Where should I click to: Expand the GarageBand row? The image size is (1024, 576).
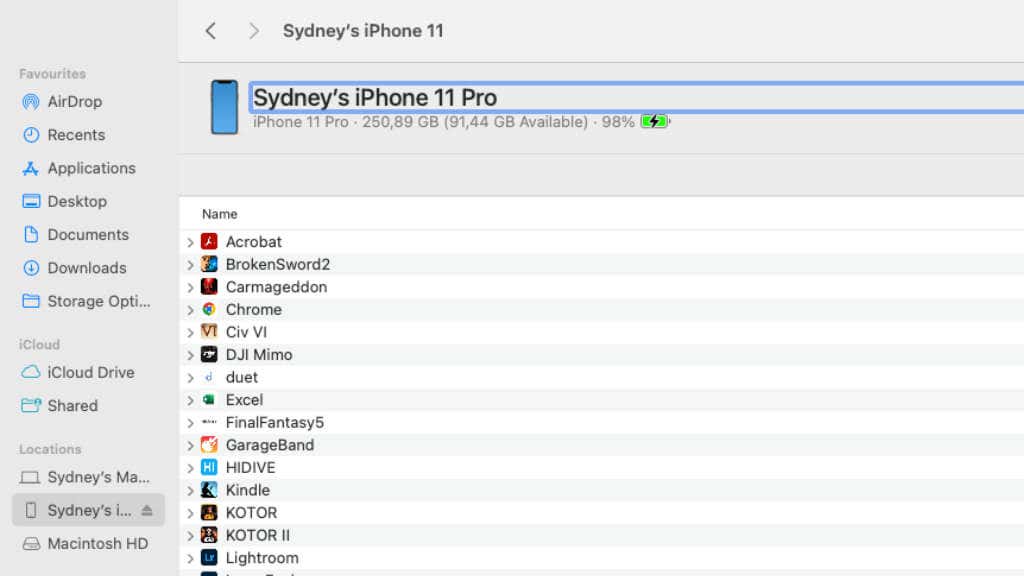[190, 445]
